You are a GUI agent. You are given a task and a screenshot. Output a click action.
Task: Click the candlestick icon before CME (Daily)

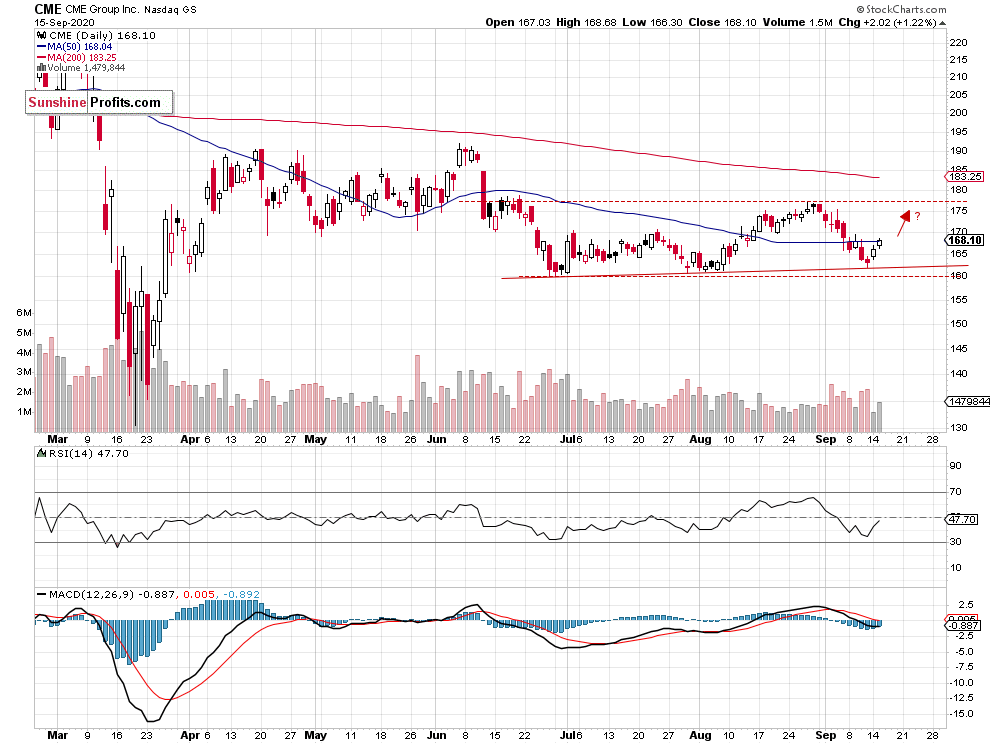click(42, 35)
